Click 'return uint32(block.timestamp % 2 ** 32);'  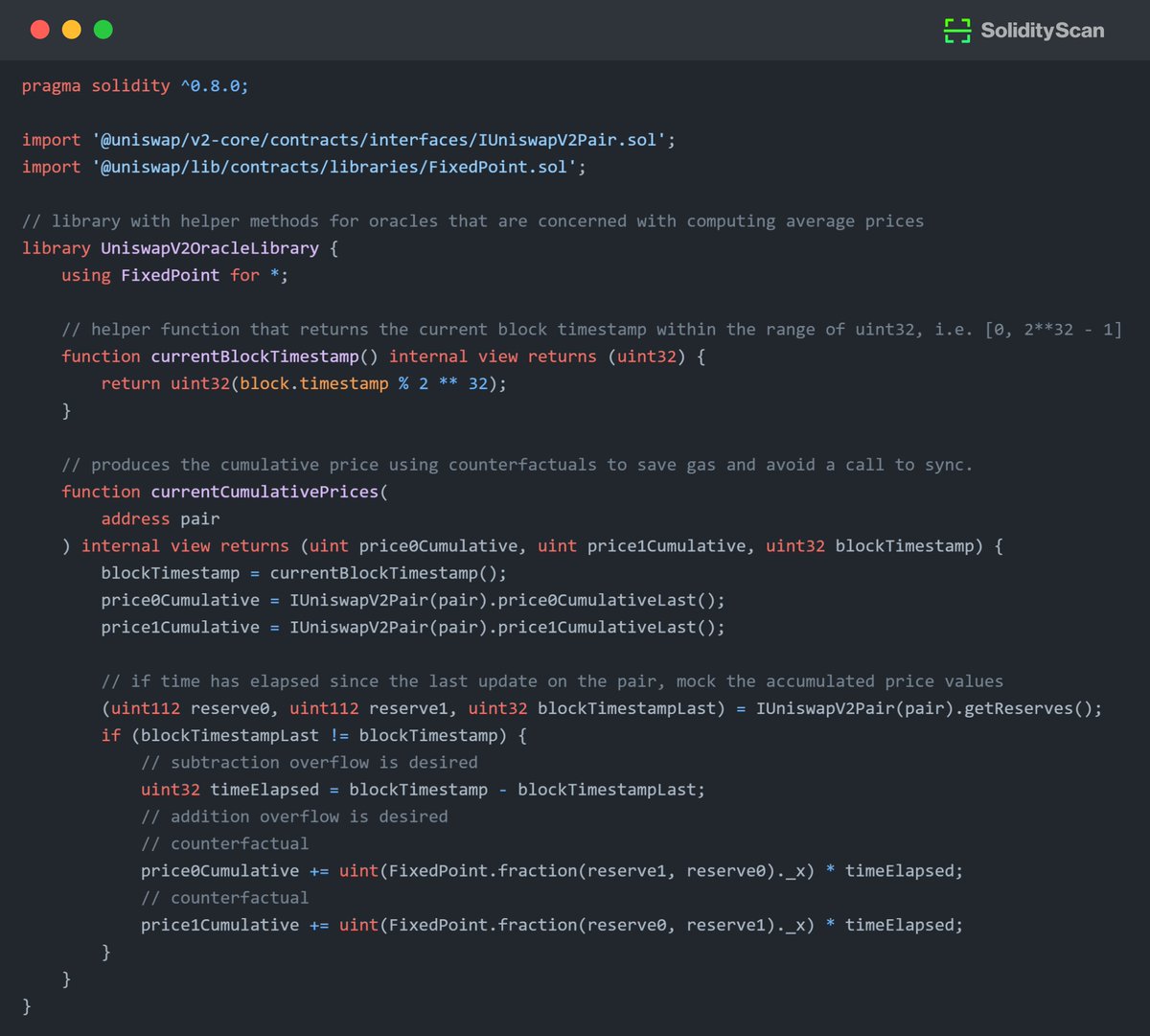click(305, 383)
